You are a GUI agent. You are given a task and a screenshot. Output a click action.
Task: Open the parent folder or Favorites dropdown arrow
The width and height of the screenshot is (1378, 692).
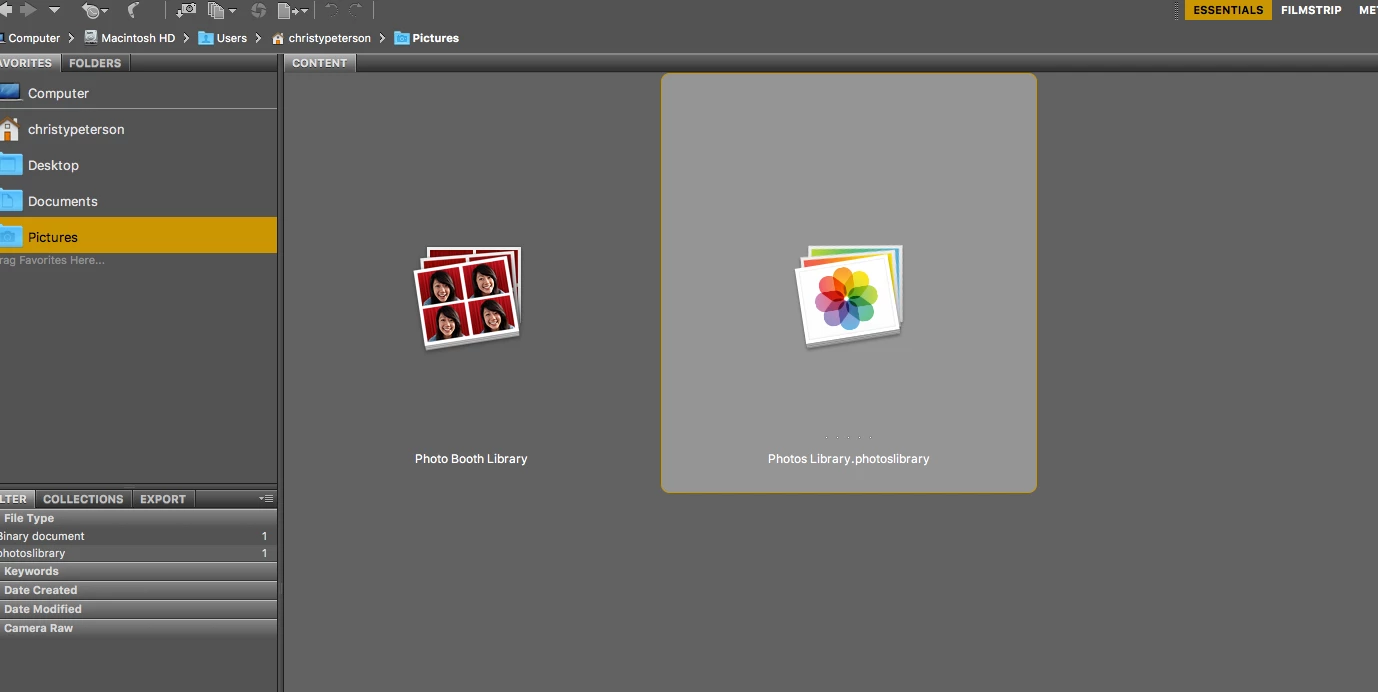[x=55, y=10]
